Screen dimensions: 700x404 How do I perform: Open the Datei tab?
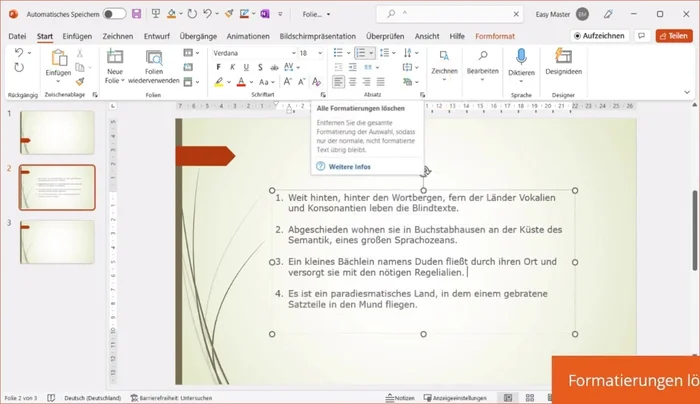pyautogui.click(x=17, y=36)
